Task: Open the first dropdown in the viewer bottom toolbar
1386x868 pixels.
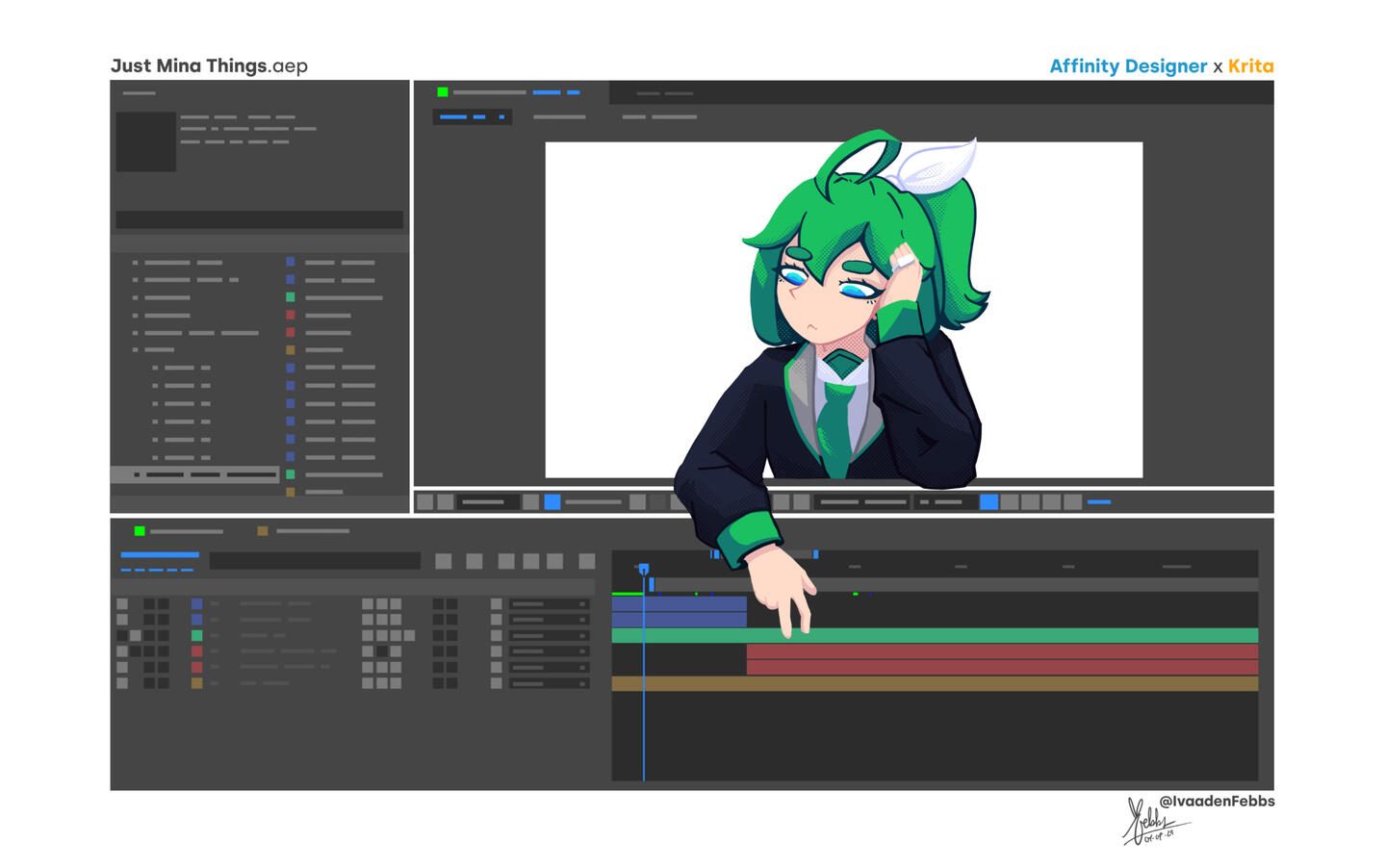Action: pos(489,501)
